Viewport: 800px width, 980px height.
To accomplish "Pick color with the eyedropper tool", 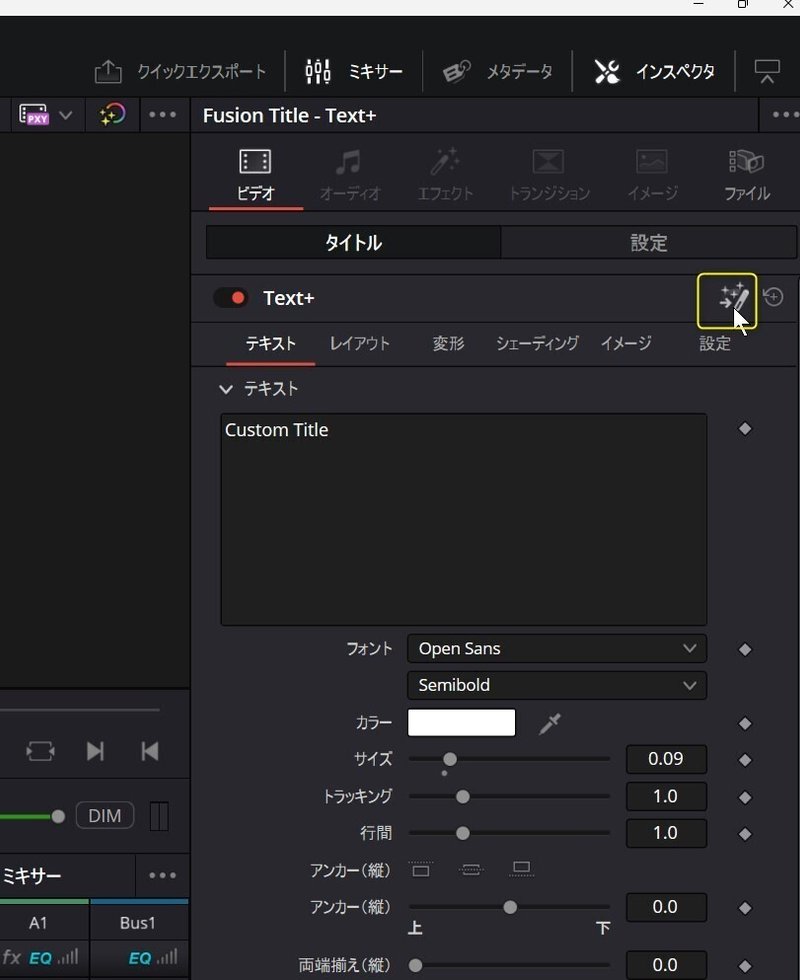I will pos(550,724).
